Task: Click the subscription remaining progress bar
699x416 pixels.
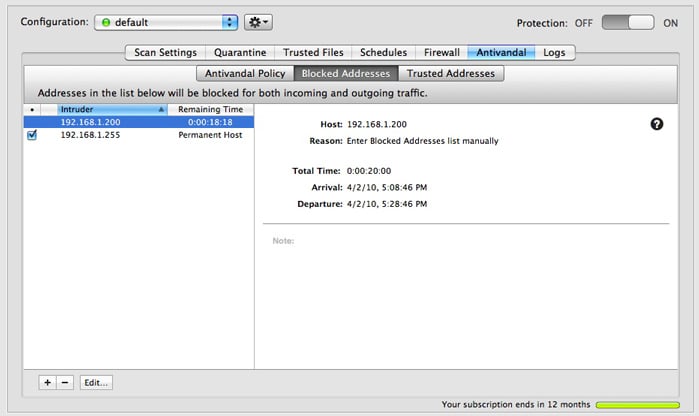Action: [x=637, y=405]
